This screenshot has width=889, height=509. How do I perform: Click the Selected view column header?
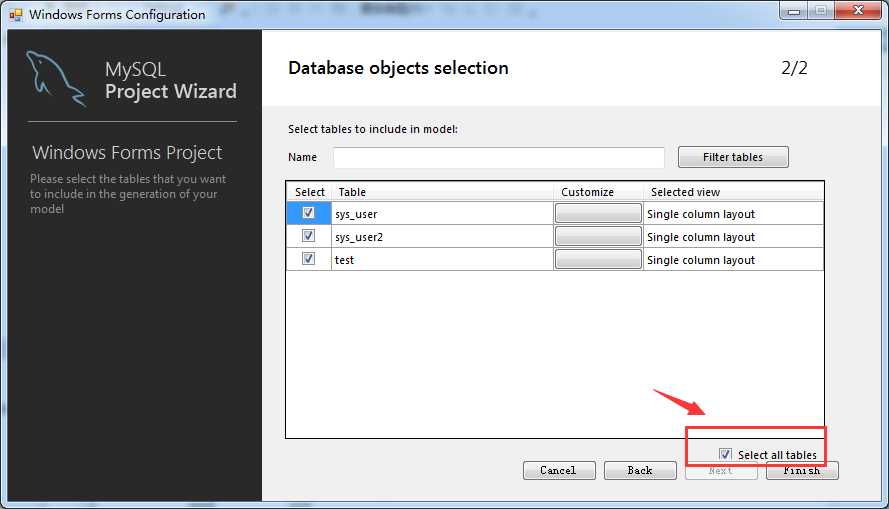(734, 192)
